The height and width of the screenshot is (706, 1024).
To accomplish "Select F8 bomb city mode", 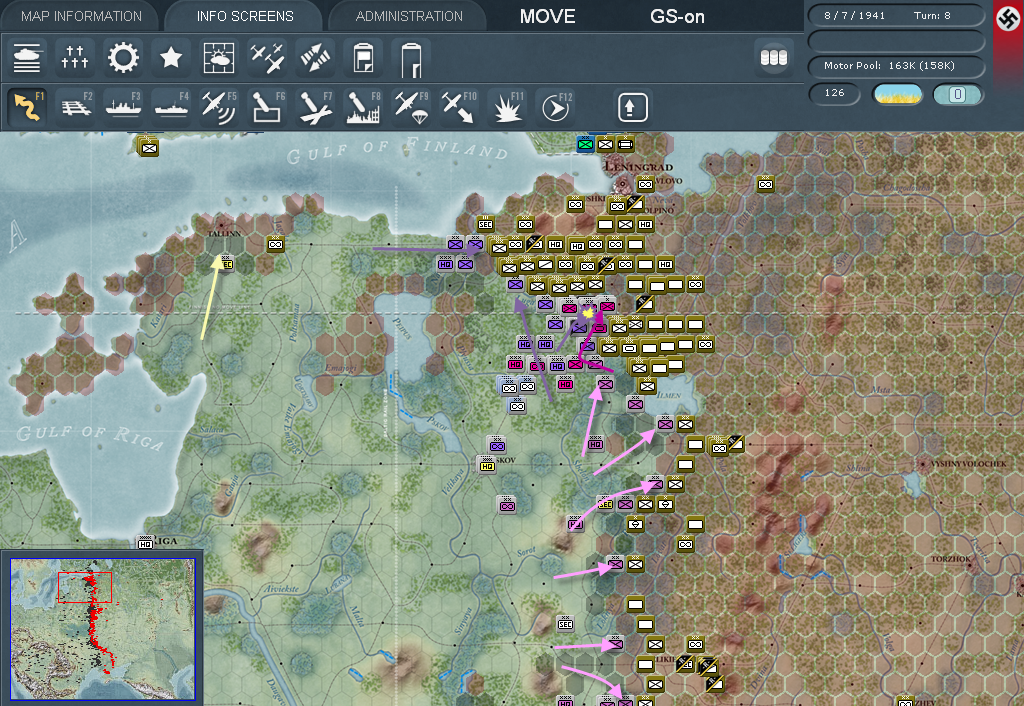I will click(x=363, y=106).
